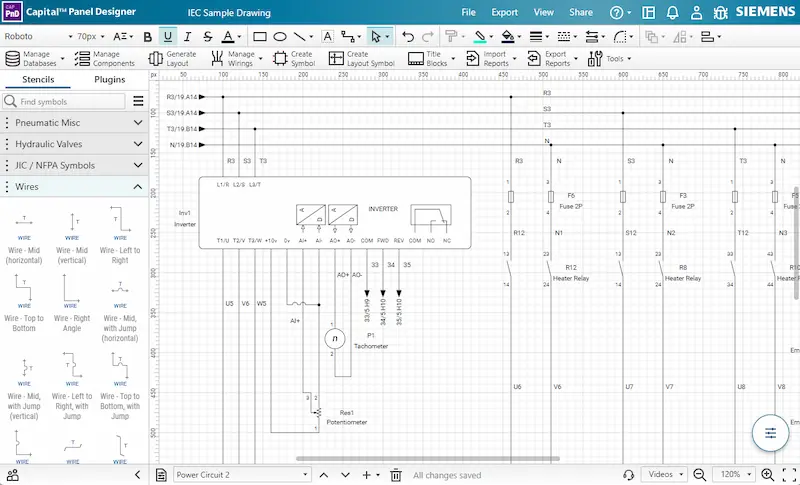Toggle italic text formatting
The height and width of the screenshot is (485, 800).
click(188, 36)
